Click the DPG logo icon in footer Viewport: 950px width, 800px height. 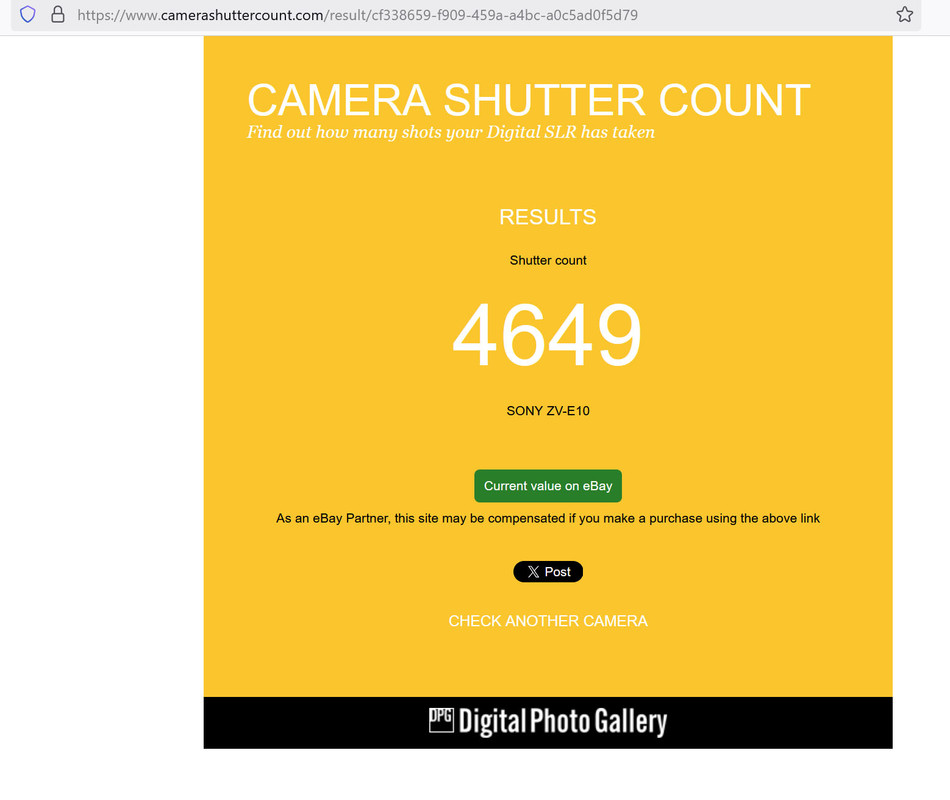(441, 720)
